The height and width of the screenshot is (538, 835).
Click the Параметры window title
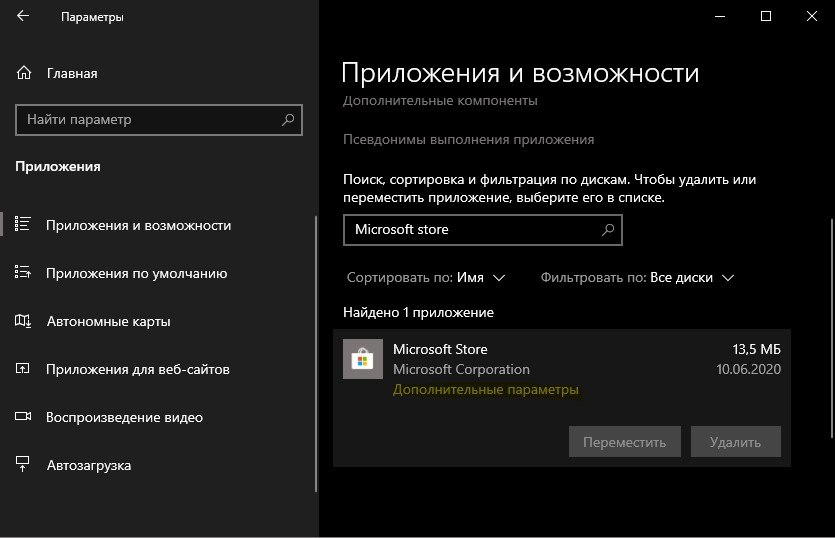[x=92, y=17]
